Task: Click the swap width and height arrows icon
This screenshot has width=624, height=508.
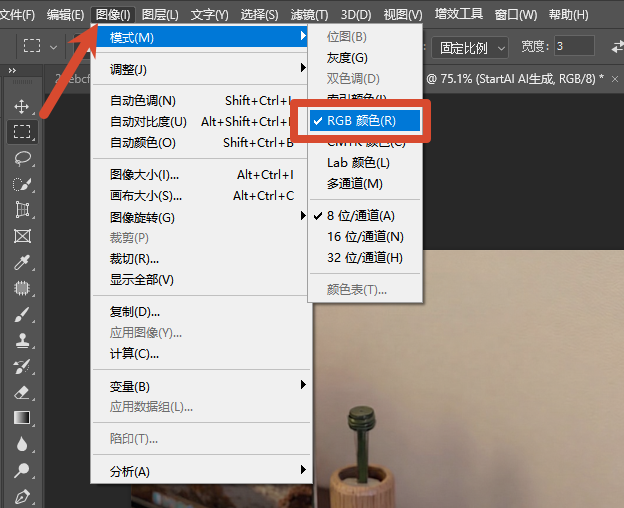Action: point(617,47)
